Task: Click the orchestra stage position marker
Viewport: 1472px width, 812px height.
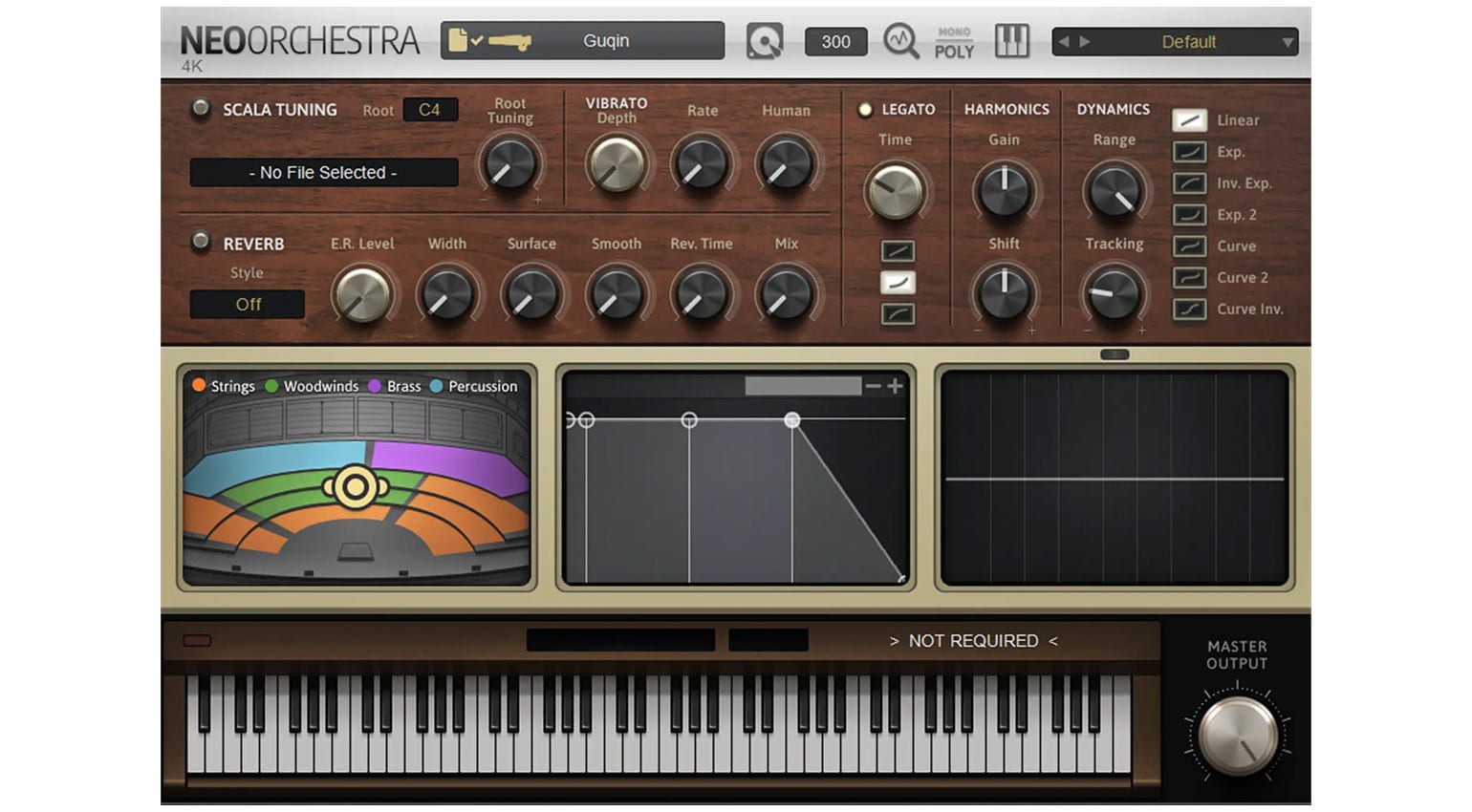Action: point(356,487)
